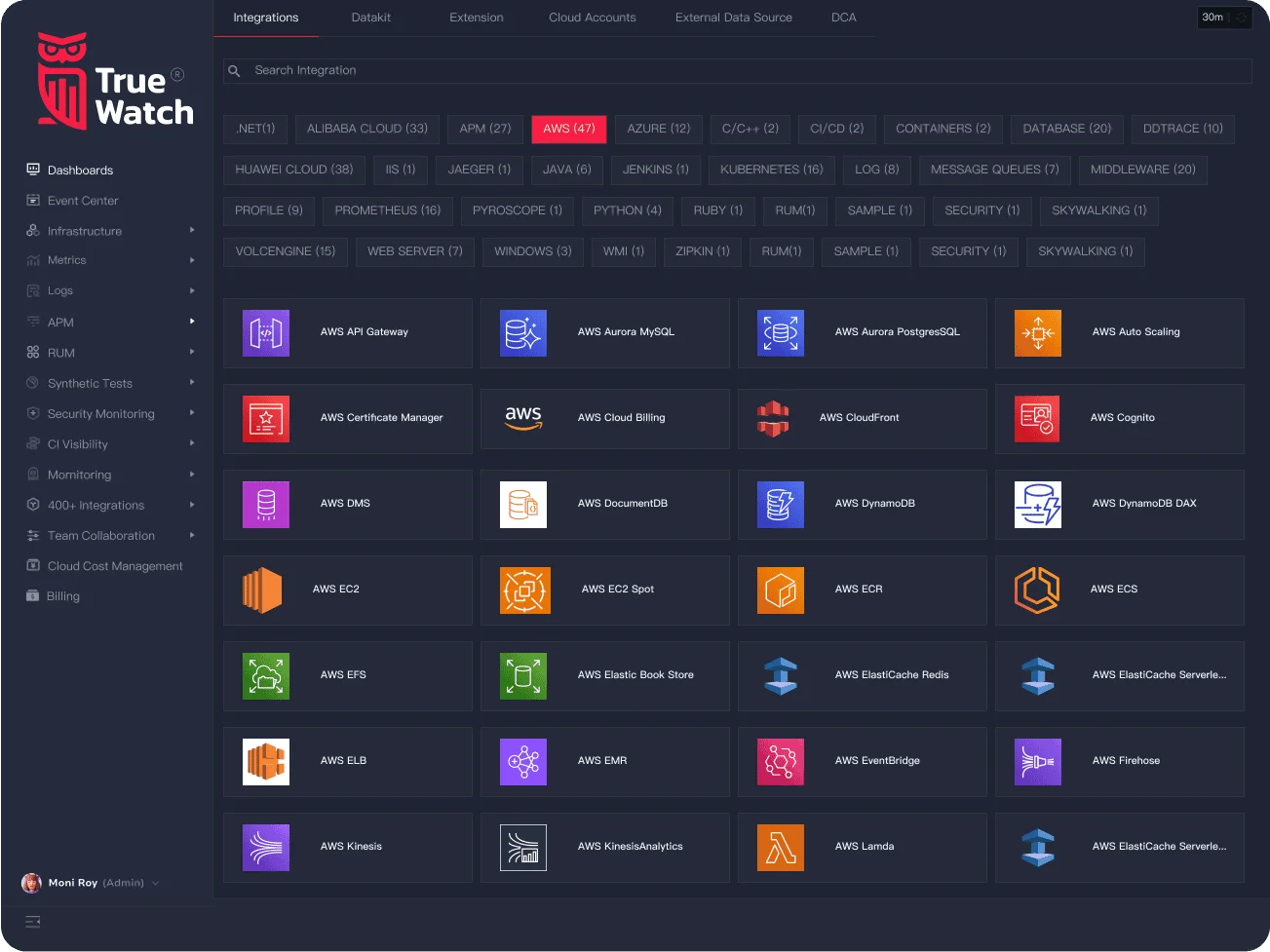
Task: Expand the Metrics sidebar arrow
Action: click(x=192, y=260)
